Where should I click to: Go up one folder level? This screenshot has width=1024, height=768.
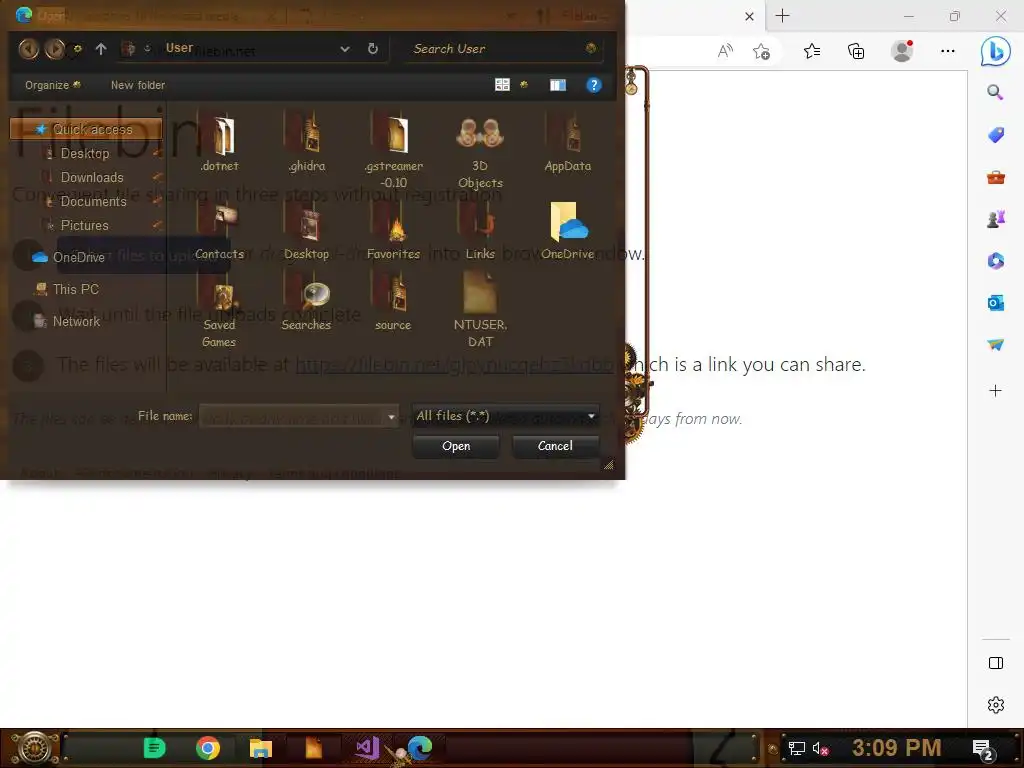click(101, 48)
